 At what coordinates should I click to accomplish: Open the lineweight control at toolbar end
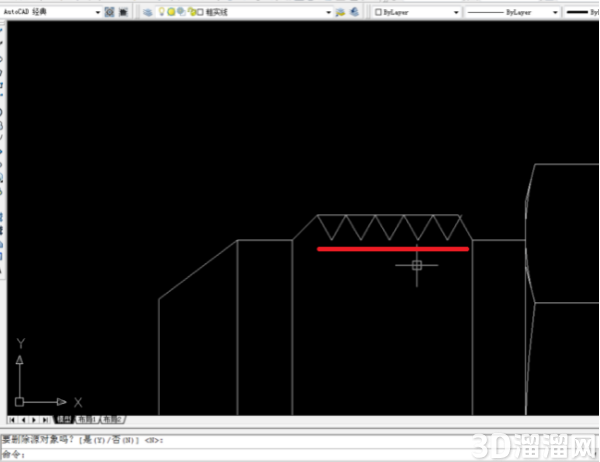click(582, 12)
